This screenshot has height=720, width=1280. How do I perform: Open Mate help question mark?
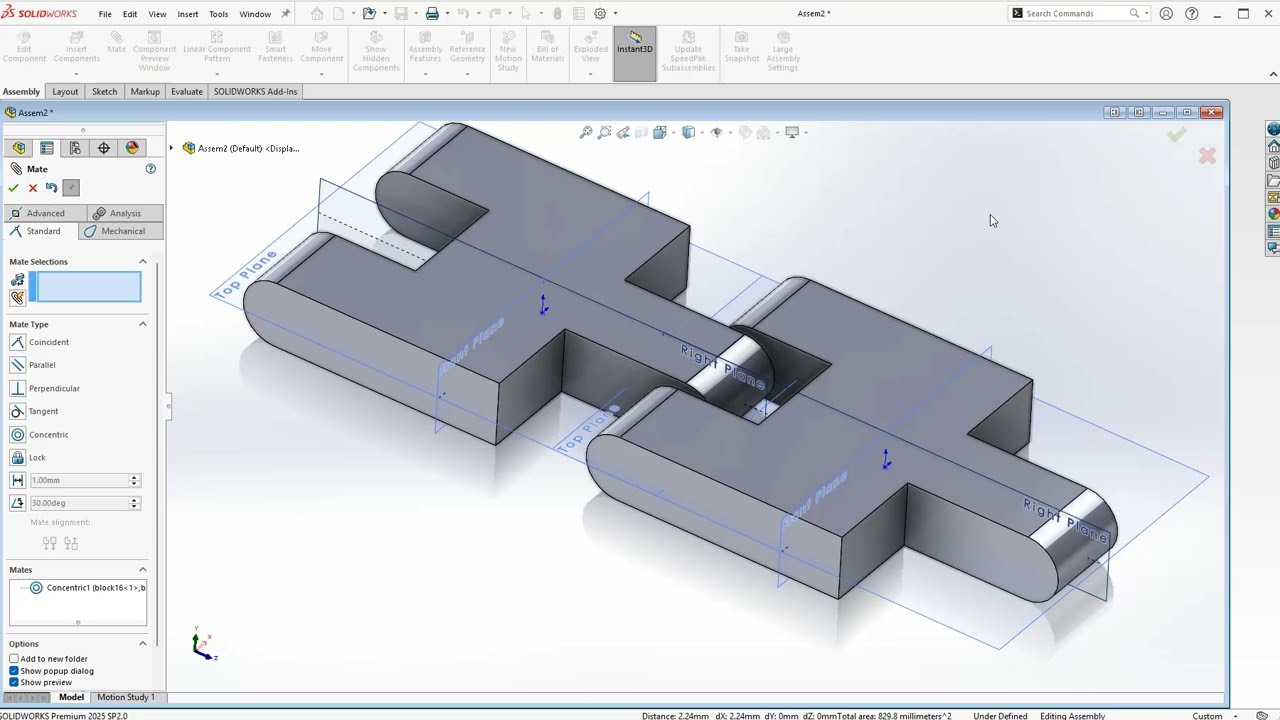click(151, 169)
